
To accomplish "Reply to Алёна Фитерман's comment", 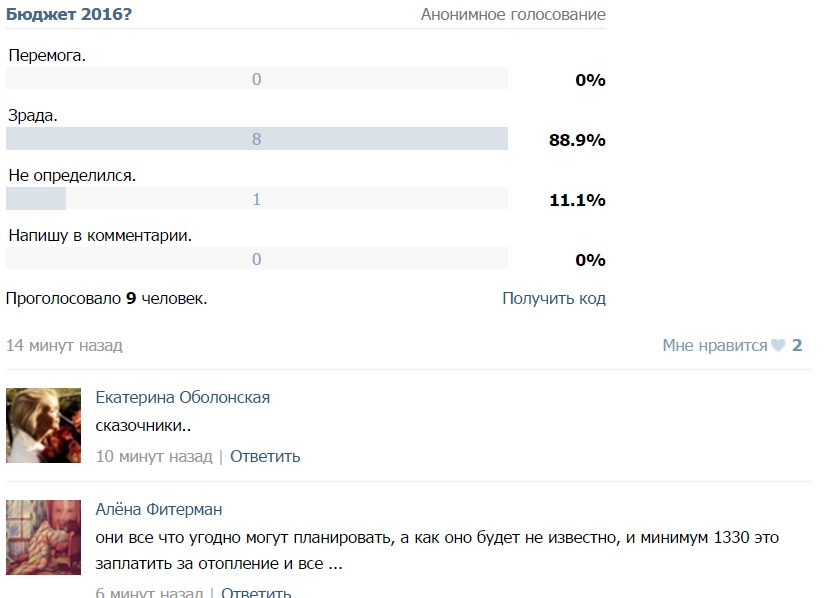I will pos(256,592).
